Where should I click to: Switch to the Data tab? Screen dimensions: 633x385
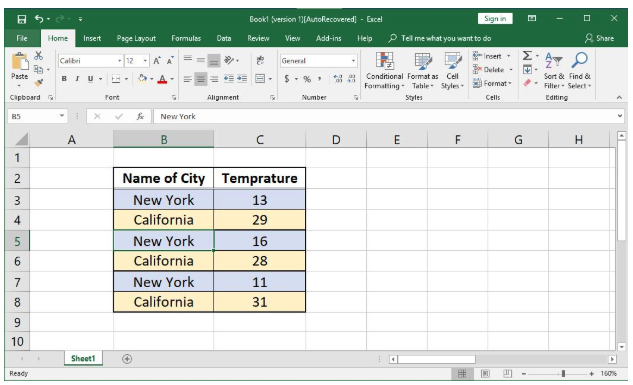224,38
